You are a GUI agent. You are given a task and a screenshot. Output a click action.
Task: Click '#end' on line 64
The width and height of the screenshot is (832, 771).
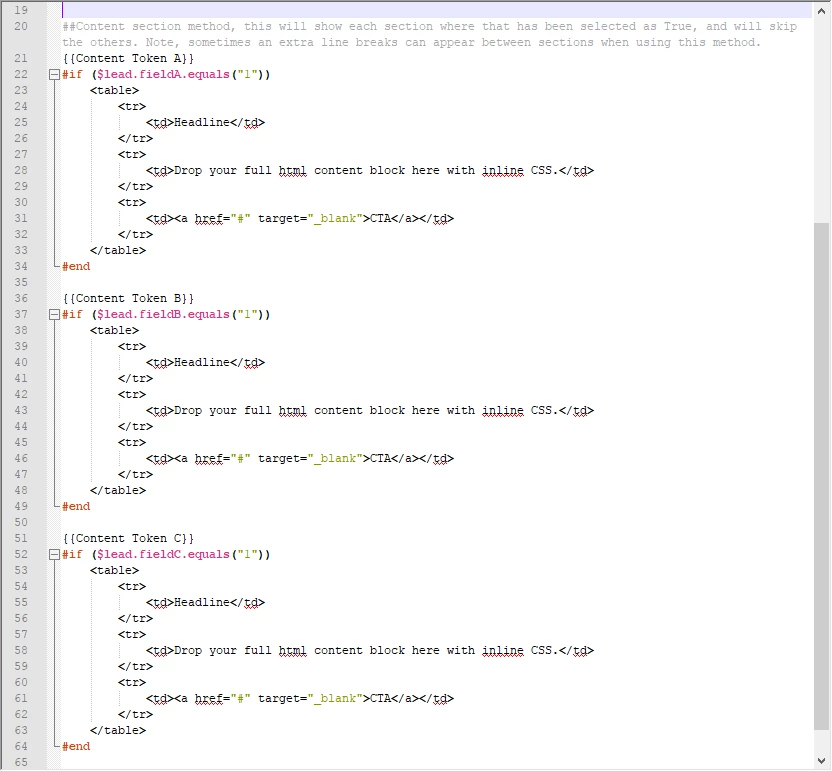tap(76, 746)
